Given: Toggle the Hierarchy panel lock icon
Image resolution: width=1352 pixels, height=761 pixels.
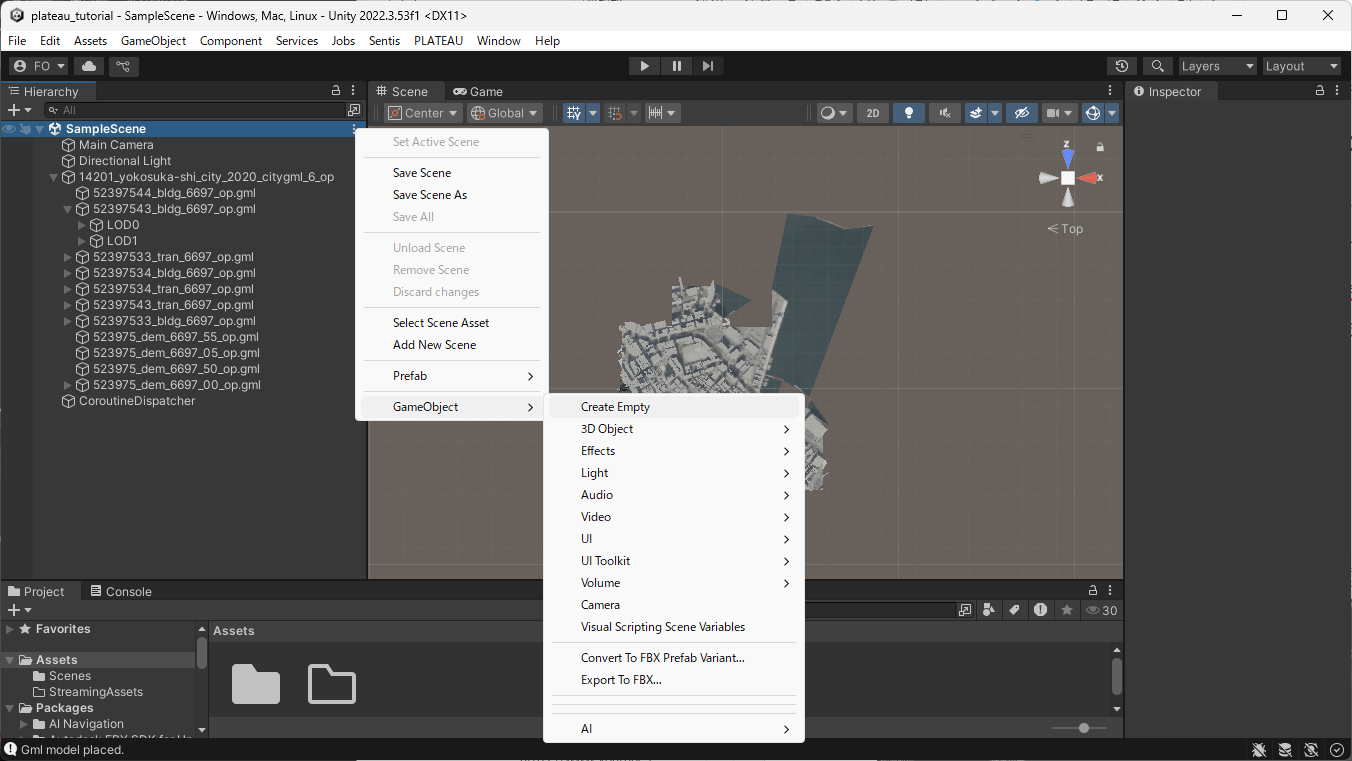Looking at the screenshot, I should 336,91.
